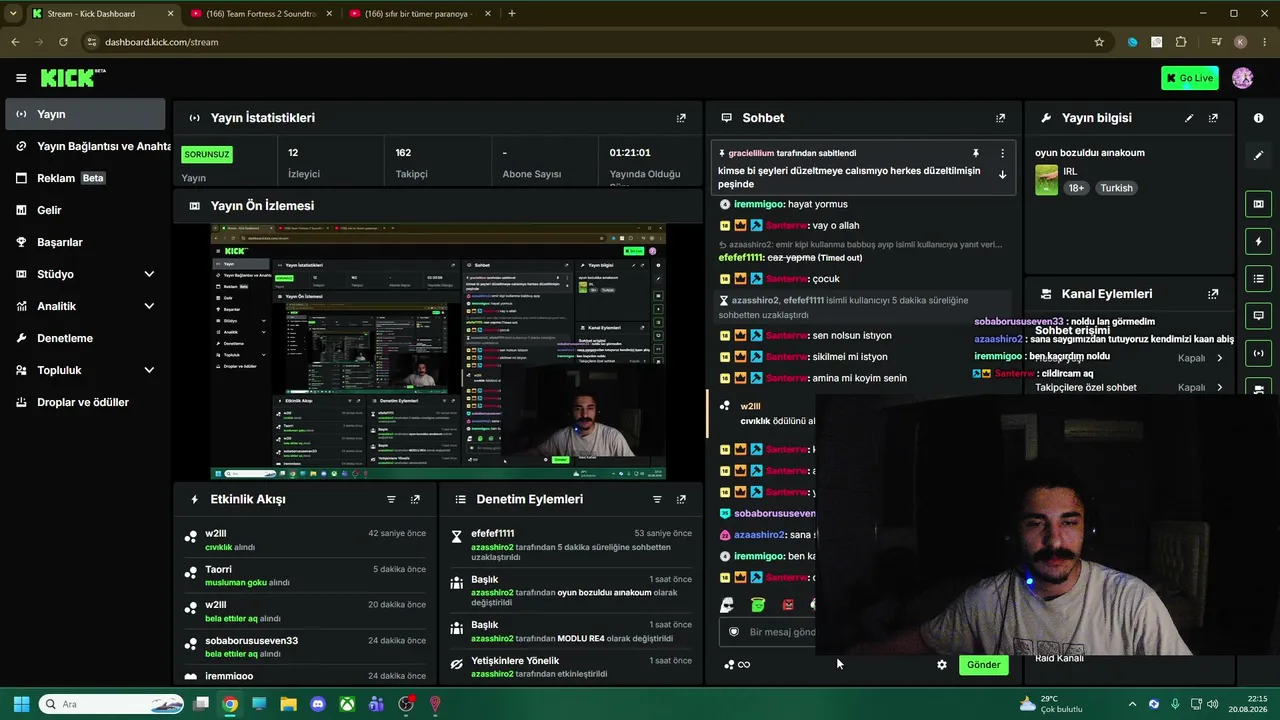
Task: Go to the Reklam Beta page
Action: coord(85,178)
